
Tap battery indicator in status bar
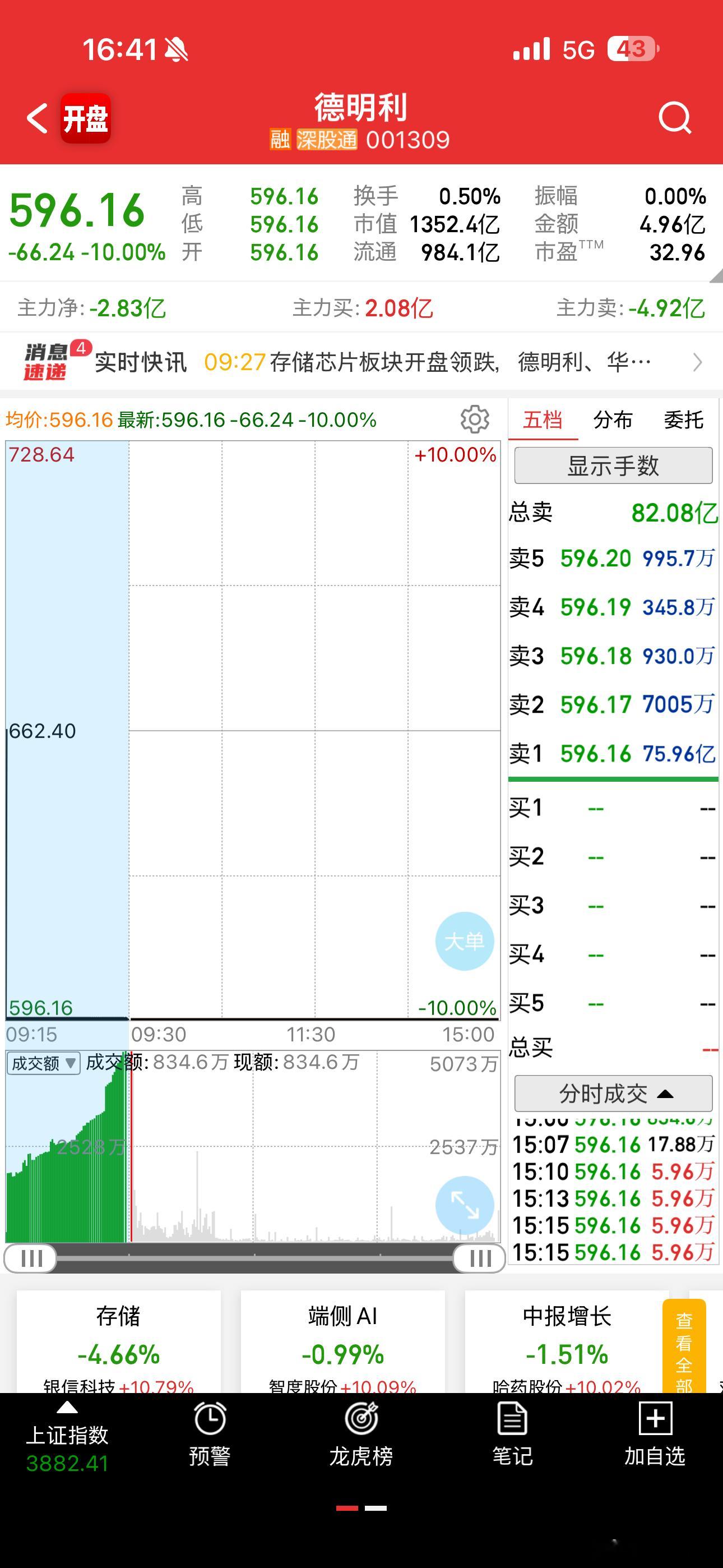pos(633,49)
